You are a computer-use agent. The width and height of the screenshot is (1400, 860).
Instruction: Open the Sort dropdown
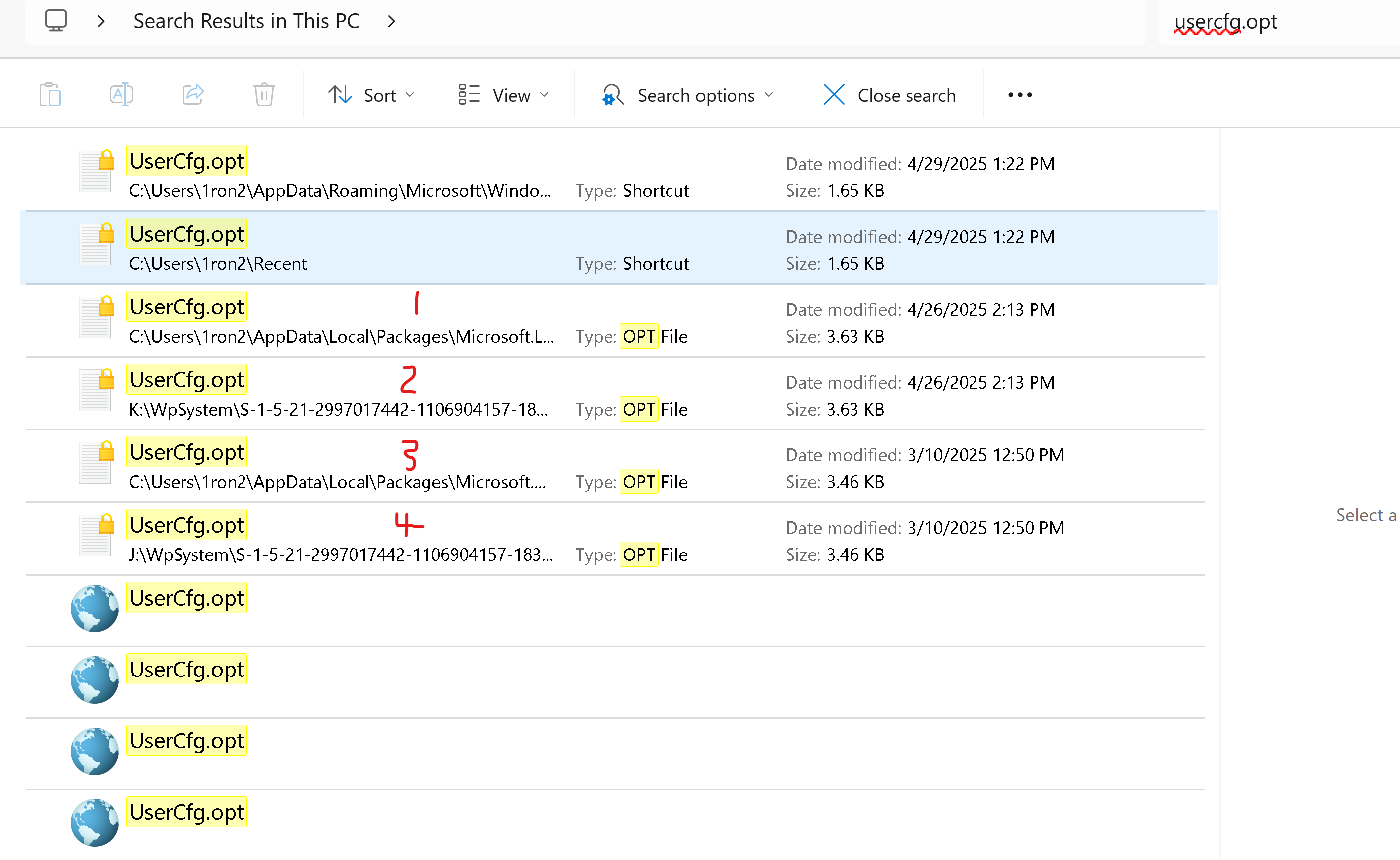pos(371,95)
